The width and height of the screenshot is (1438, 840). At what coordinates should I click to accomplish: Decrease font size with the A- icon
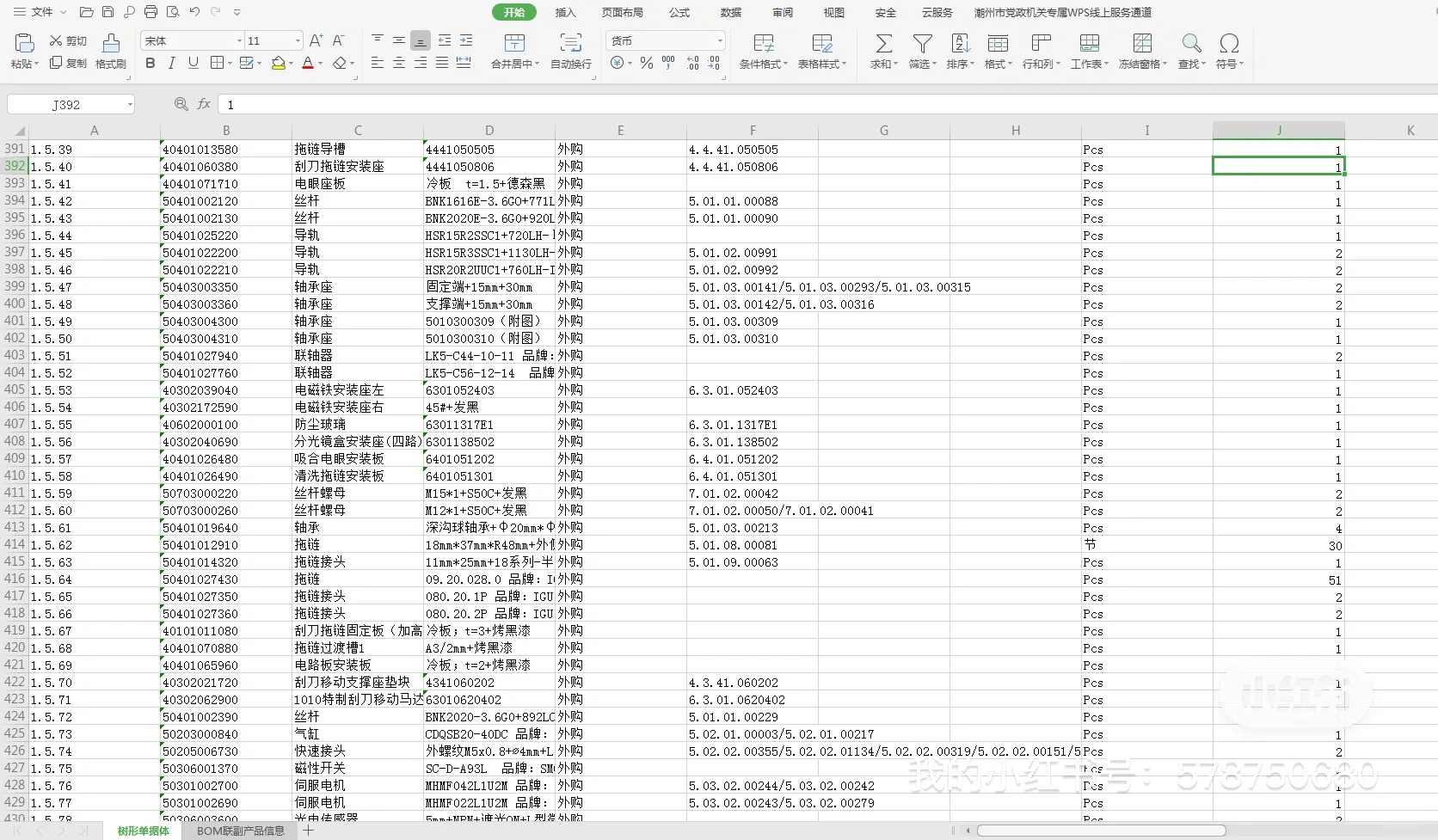coord(338,40)
